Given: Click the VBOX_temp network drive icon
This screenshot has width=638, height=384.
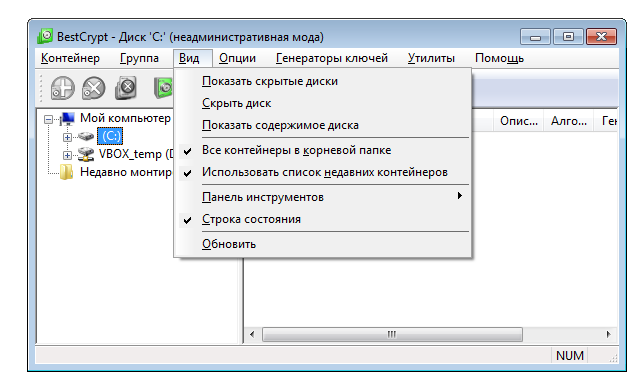Looking at the screenshot, I should pyautogui.click(x=85, y=154).
